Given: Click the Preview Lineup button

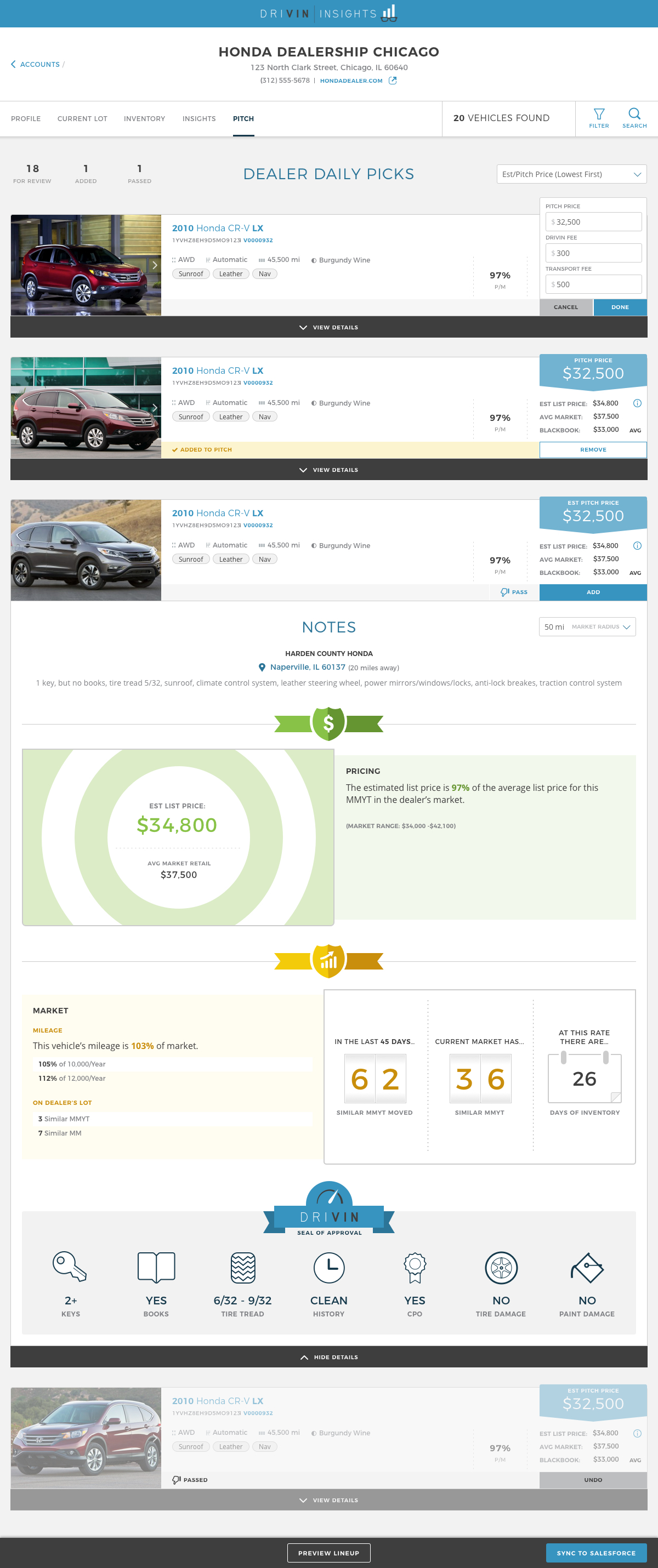Looking at the screenshot, I should coord(329,1553).
